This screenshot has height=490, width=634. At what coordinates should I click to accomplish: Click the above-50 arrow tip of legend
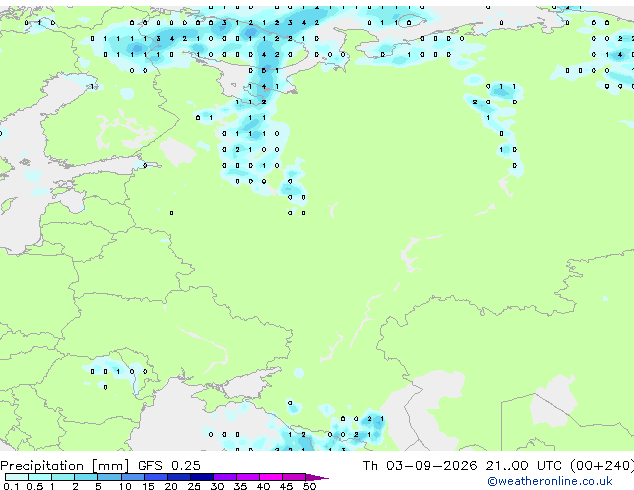point(317,478)
